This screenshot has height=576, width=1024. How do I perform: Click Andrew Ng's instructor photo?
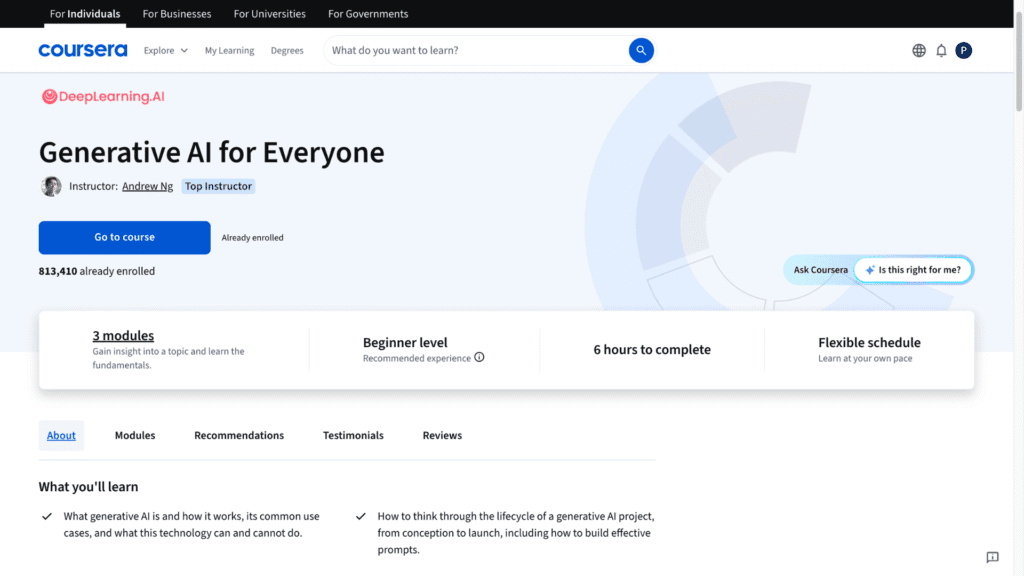click(51, 186)
